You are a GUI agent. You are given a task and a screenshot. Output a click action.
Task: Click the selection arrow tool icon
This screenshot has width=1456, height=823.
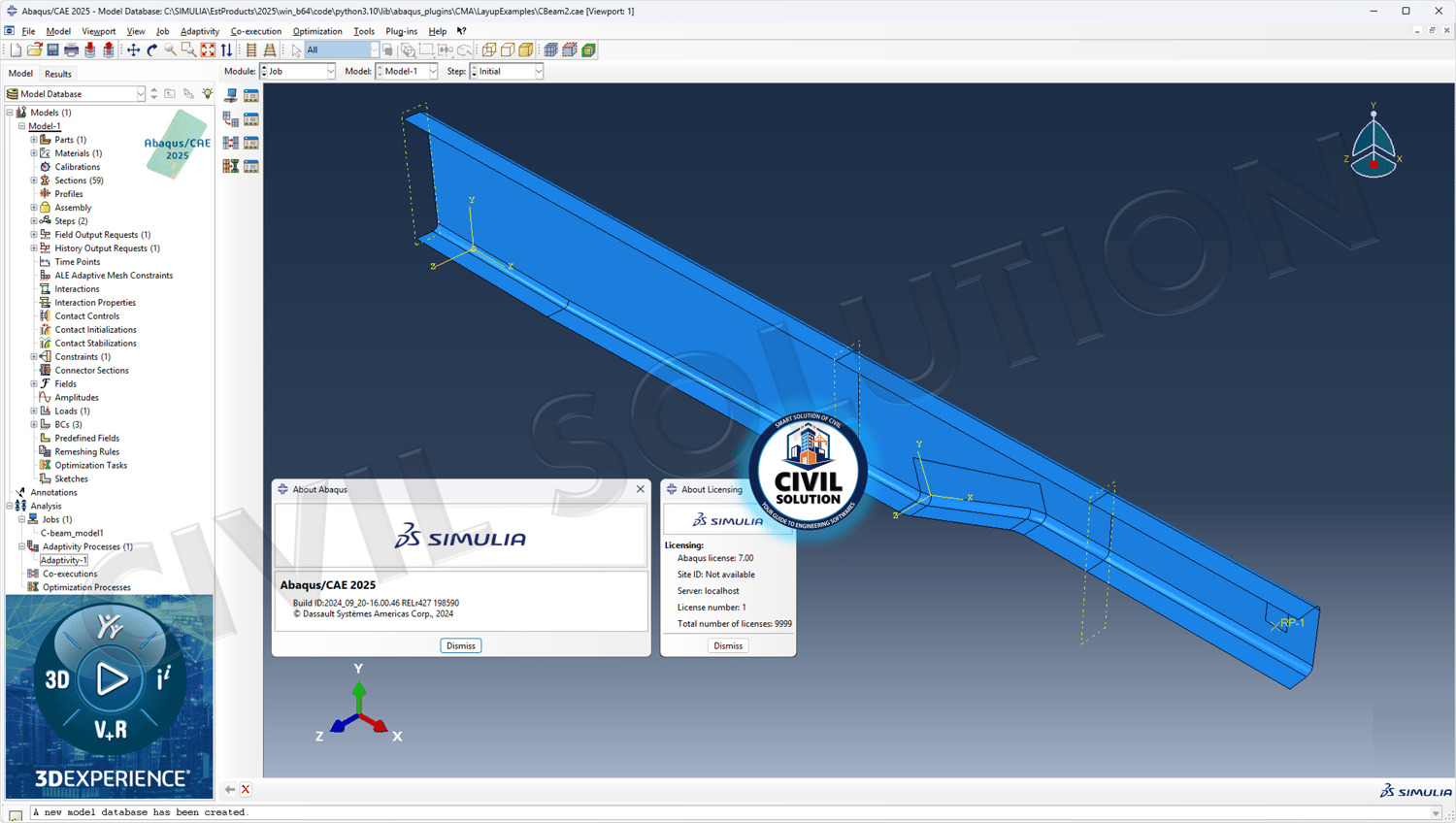(296, 50)
